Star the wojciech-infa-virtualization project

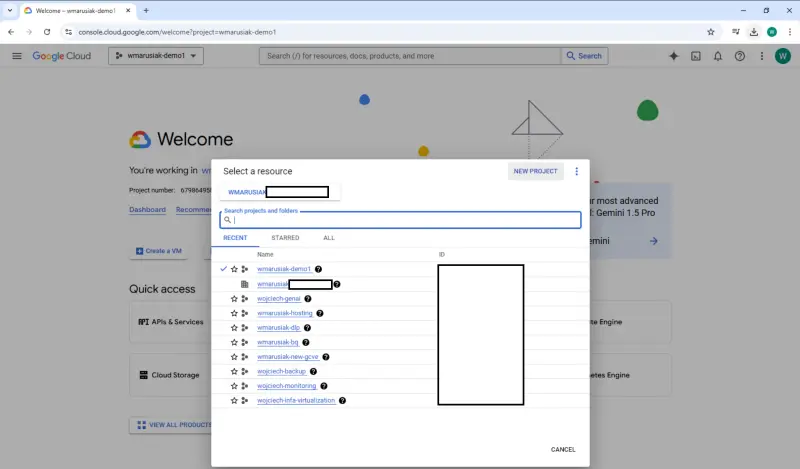(x=234, y=401)
